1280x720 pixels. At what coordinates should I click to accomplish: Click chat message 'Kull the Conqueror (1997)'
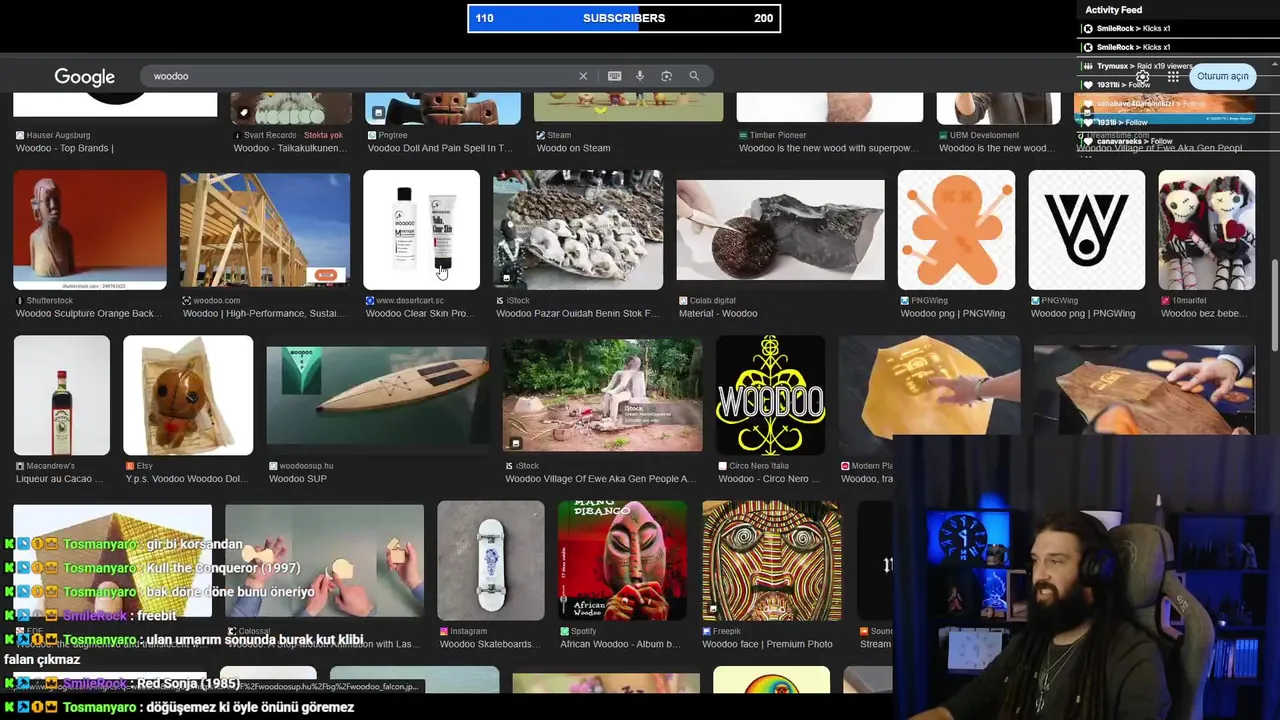click(x=223, y=568)
